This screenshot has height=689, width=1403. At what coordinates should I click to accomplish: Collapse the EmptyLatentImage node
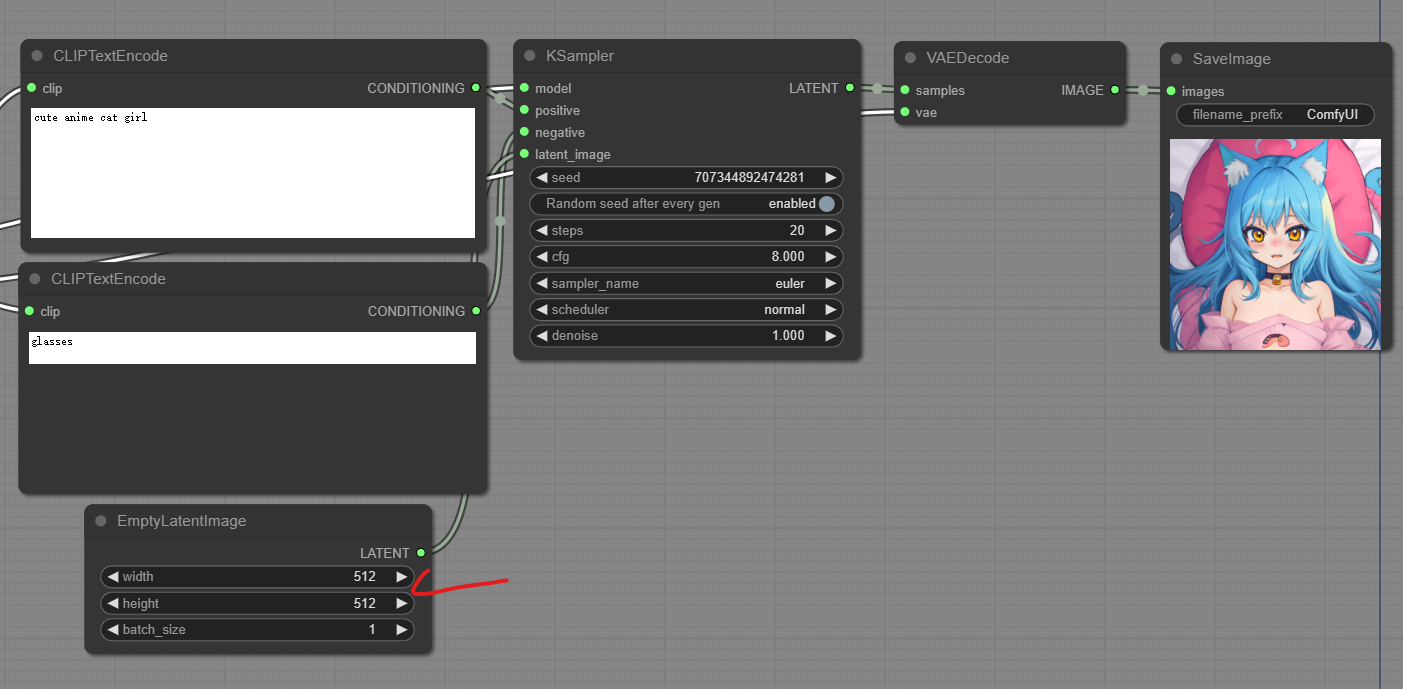[x=101, y=521]
